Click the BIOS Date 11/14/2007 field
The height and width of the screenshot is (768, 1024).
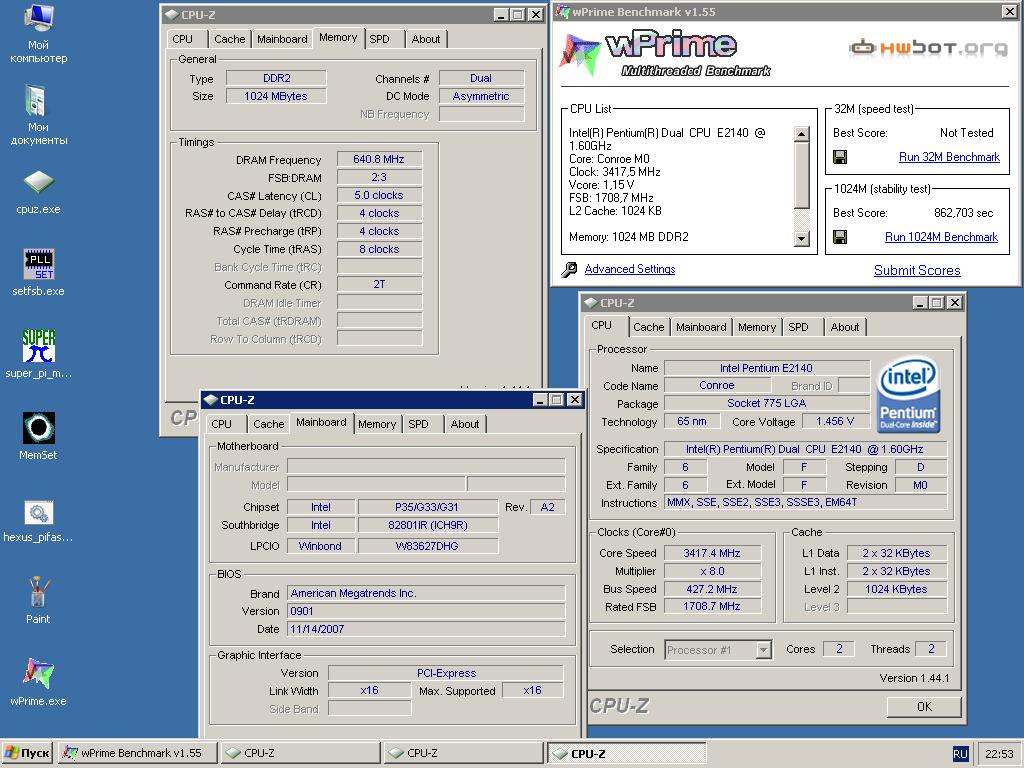[426, 629]
